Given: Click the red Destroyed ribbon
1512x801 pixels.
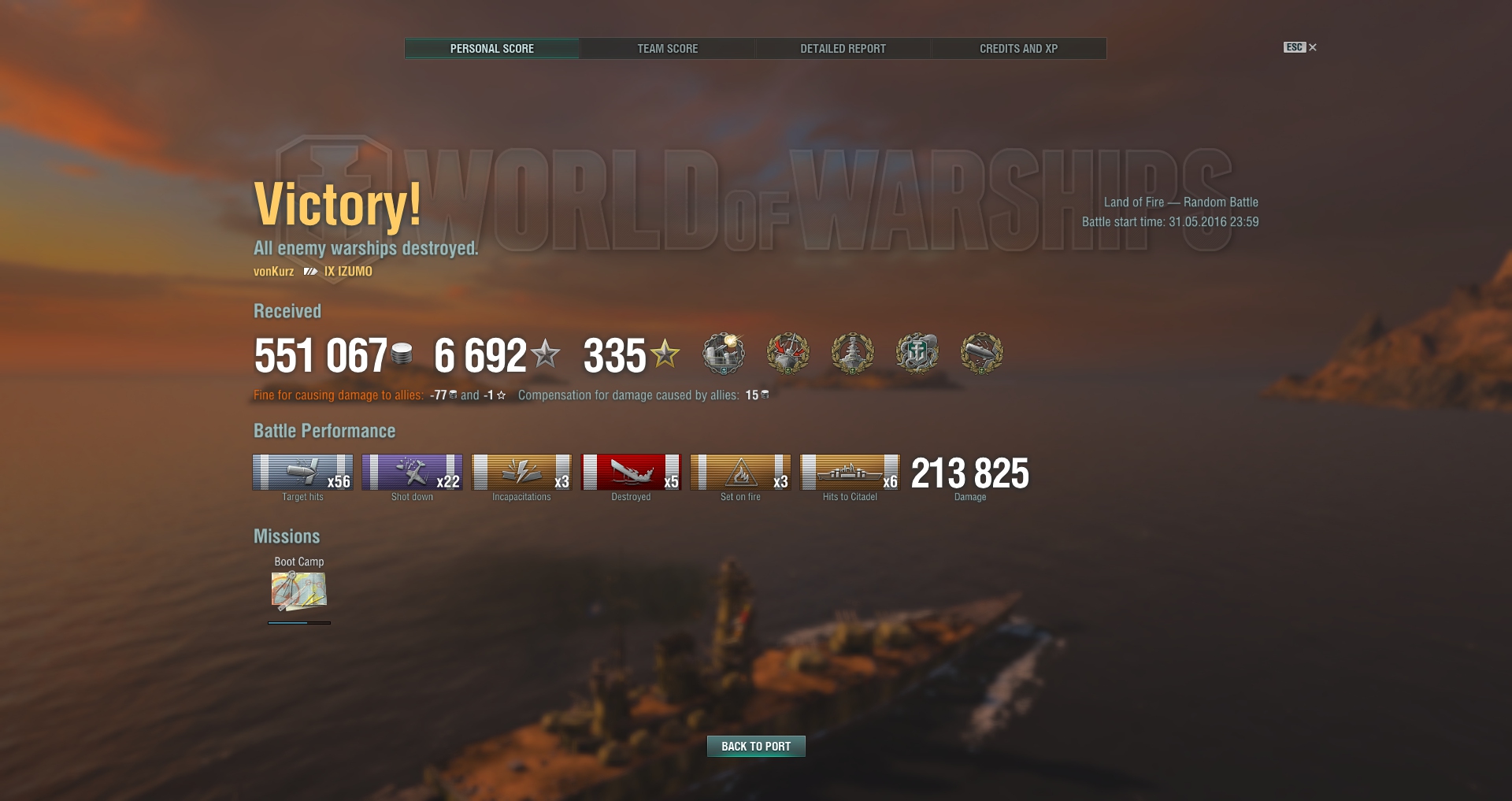Looking at the screenshot, I should click(631, 473).
